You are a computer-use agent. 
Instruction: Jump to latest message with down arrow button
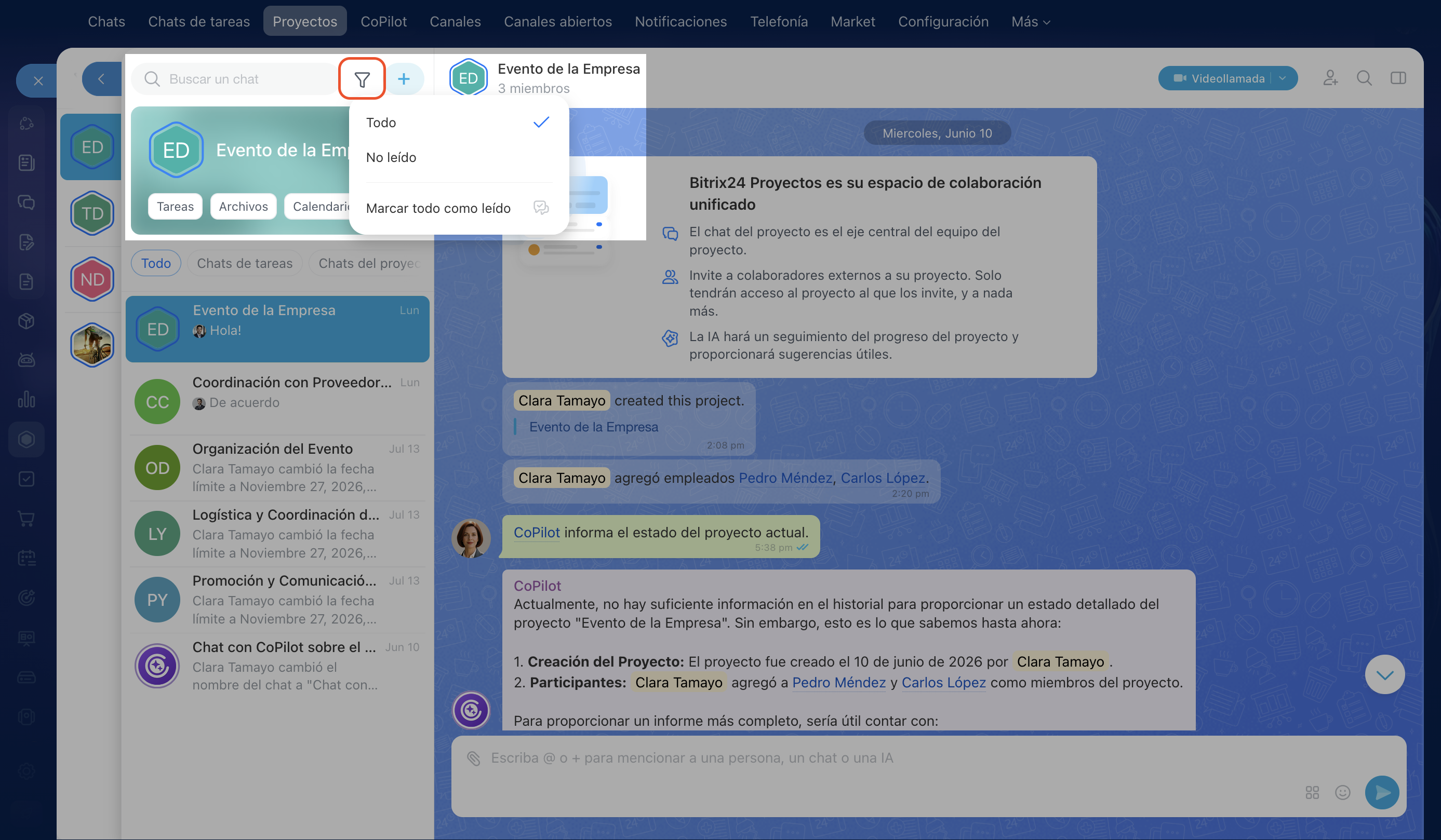[x=1384, y=675]
